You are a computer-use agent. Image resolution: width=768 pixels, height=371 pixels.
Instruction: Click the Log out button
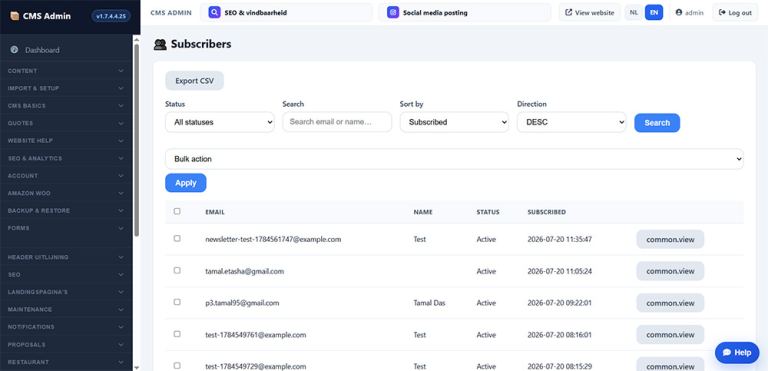tap(735, 13)
